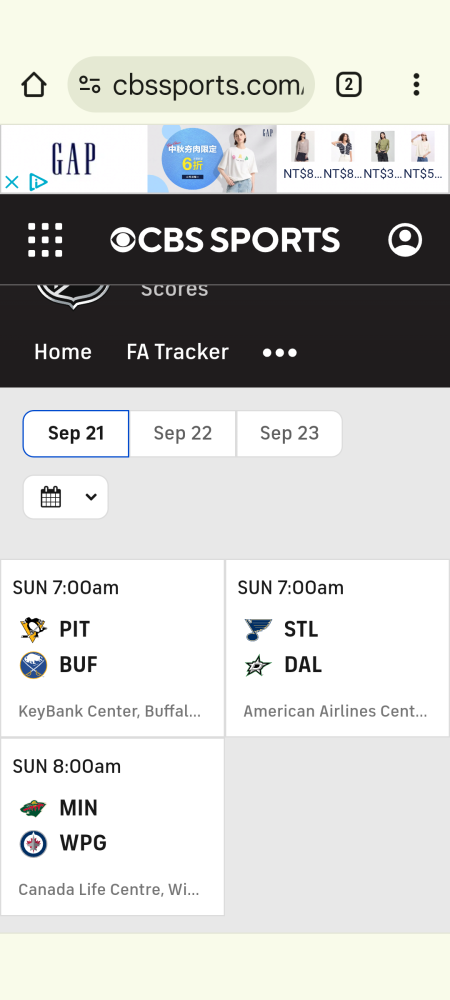Click the AdChoices triangle icon
The width and height of the screenshot is (450, 1000).
(x=38, y=182)
